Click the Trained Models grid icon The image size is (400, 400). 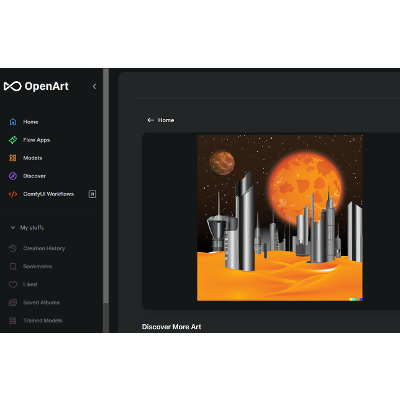(x=13, y=320)
